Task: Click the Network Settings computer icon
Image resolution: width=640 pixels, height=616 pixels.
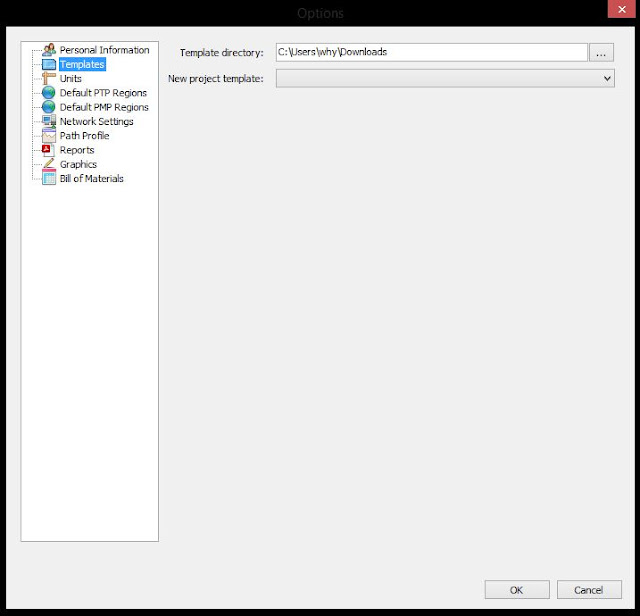Action: pos(49,121)
